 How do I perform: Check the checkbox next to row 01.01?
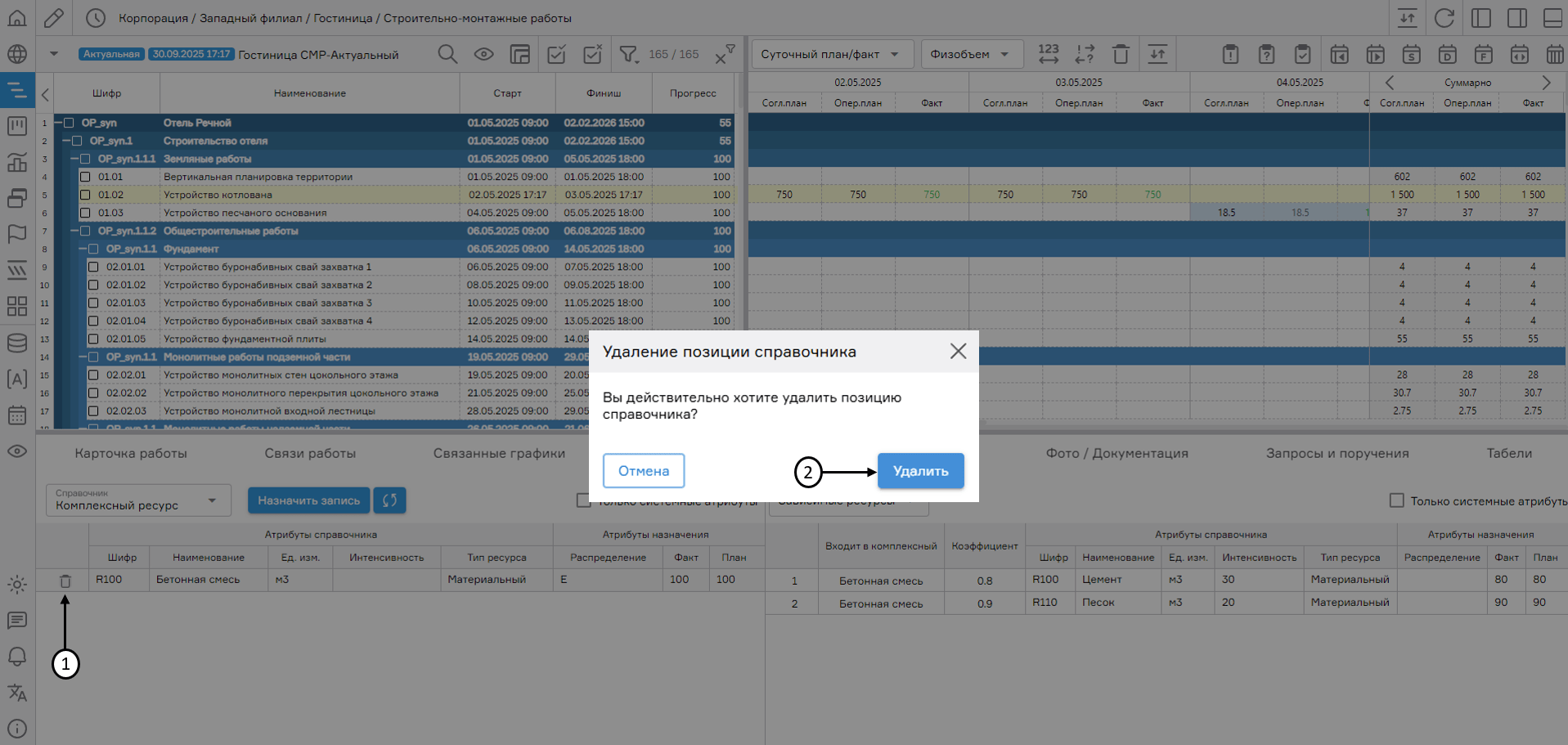point(85,176)
